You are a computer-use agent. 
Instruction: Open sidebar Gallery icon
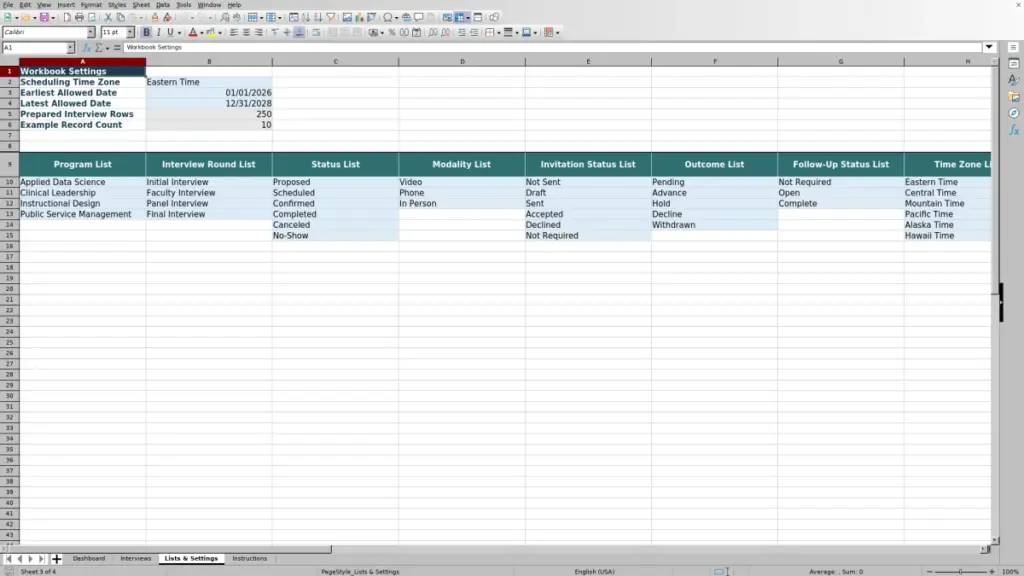[1014, 97]
